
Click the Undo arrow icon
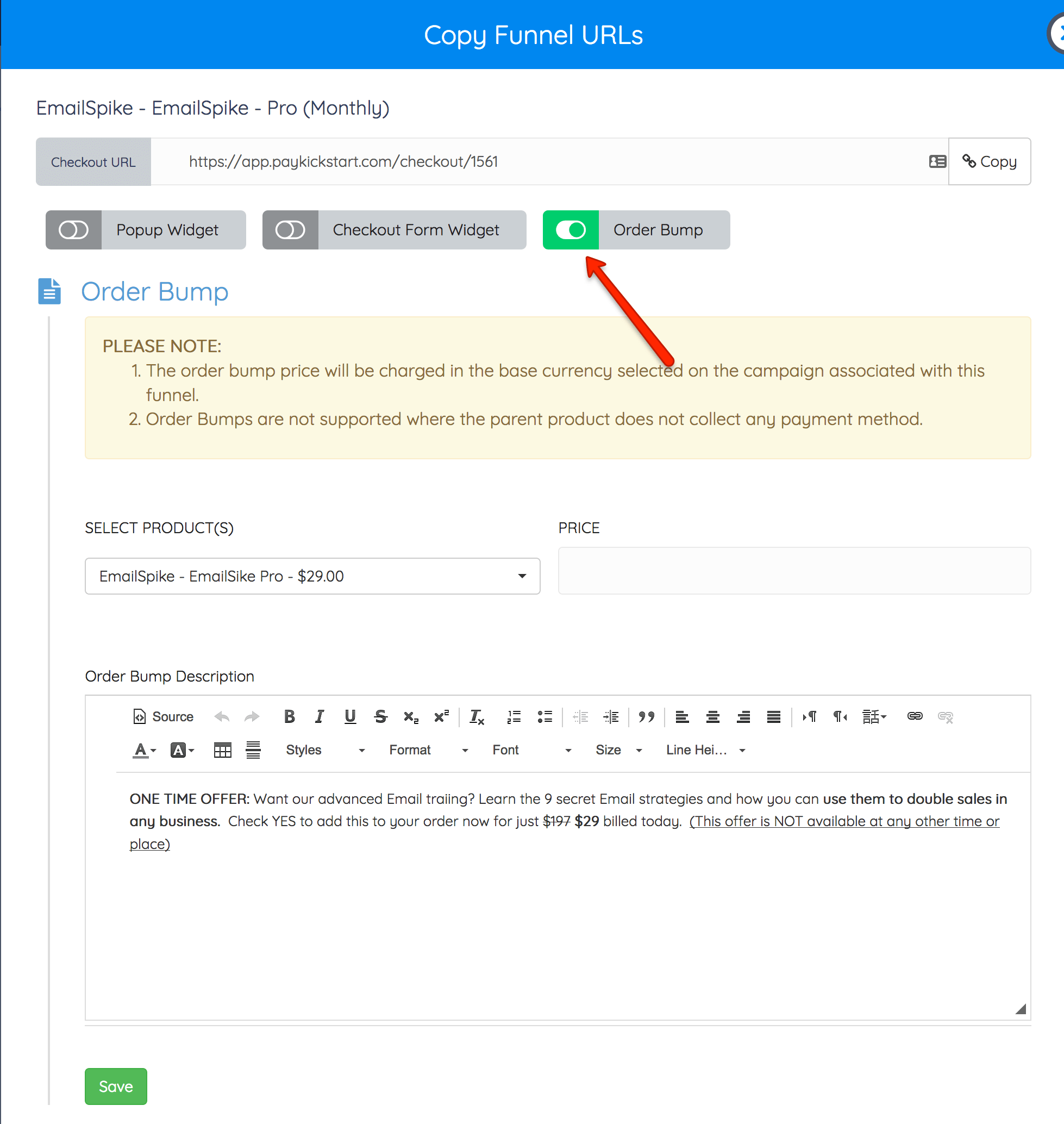222,716
